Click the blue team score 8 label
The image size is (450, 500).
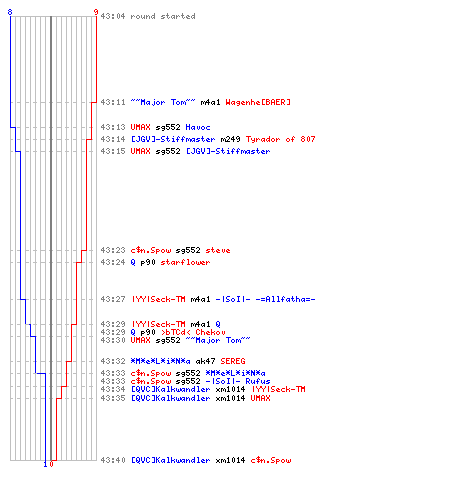(10, 12)
